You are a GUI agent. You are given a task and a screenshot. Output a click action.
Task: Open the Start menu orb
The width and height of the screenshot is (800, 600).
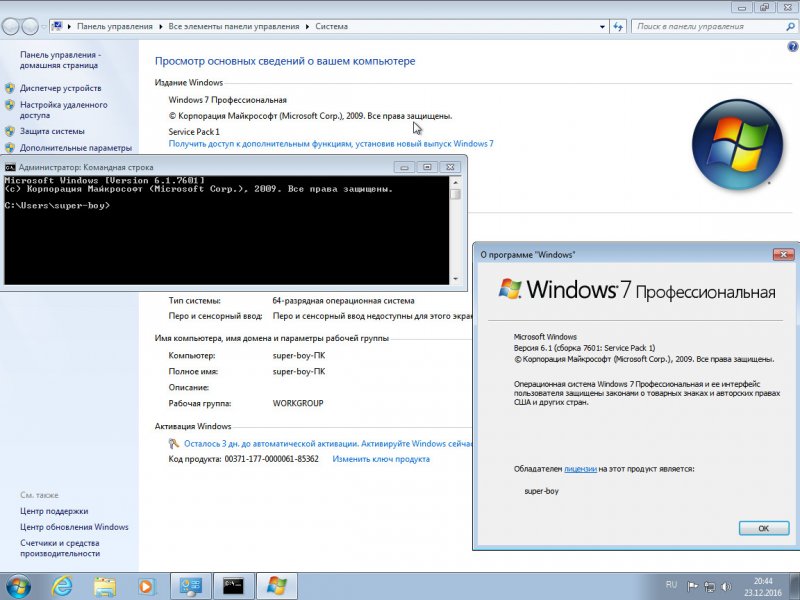tap(17, 586)
